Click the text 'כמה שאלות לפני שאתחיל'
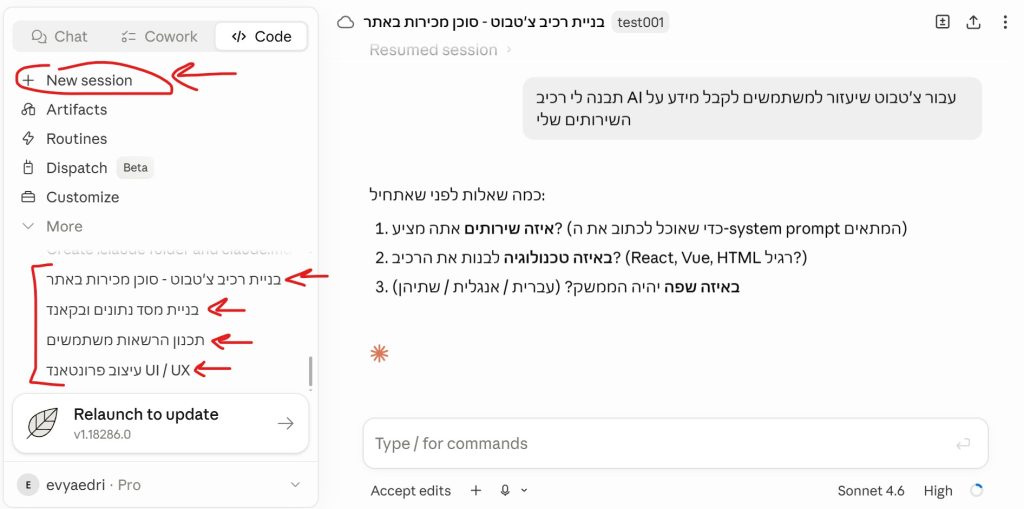Viewport: 1024px width, 509px height. 456,195
